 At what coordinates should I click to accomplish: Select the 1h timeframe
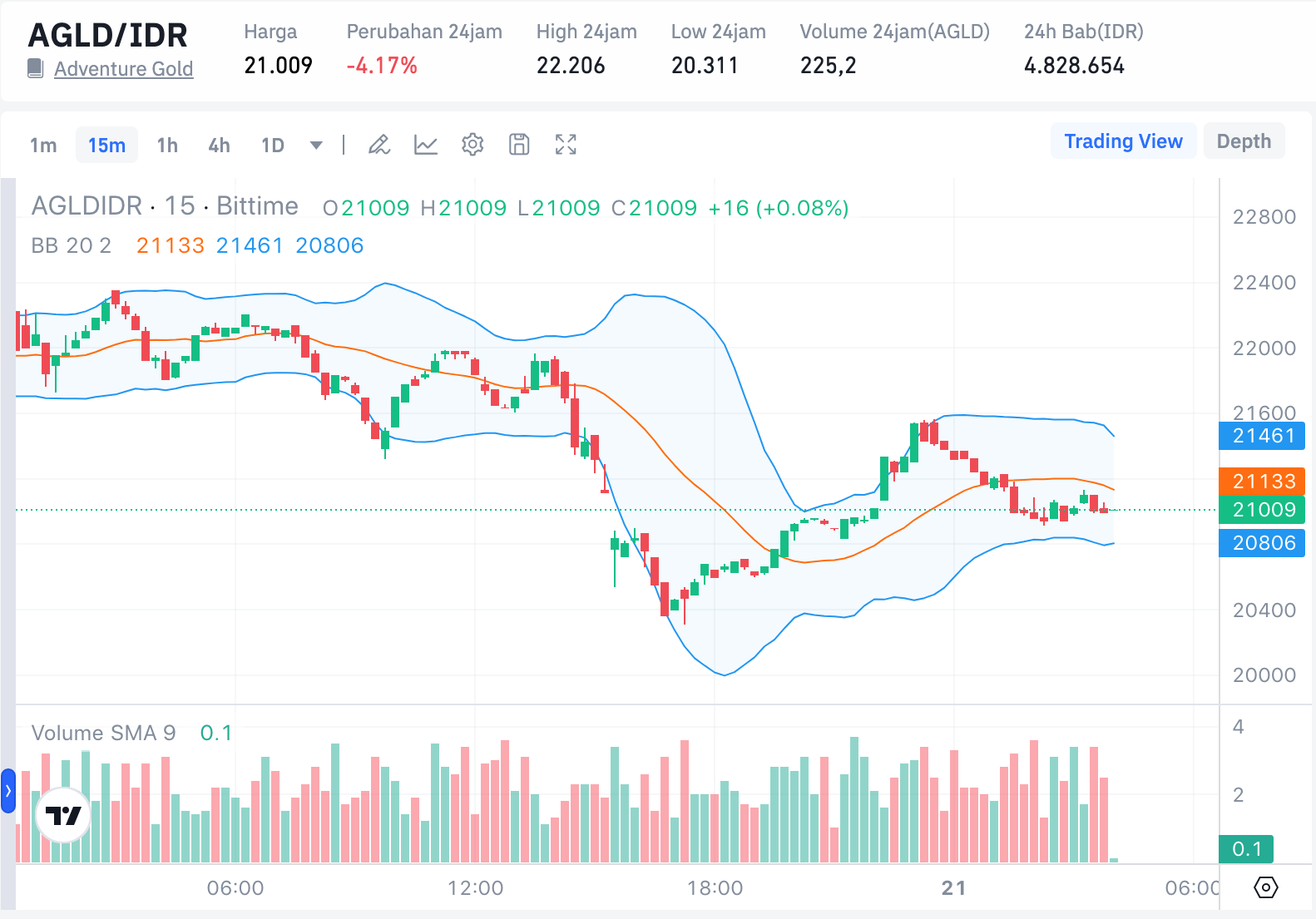[167, 146]
